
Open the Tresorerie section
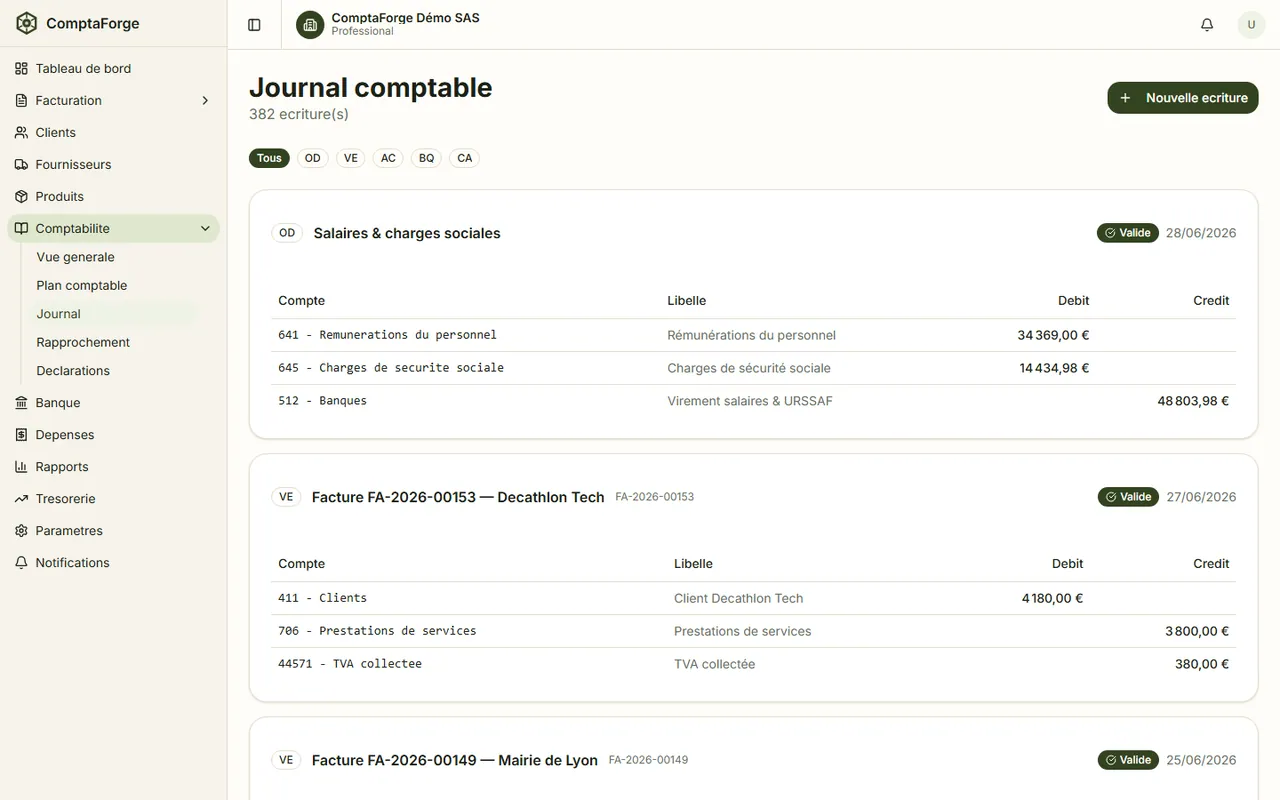coord(113,499)
